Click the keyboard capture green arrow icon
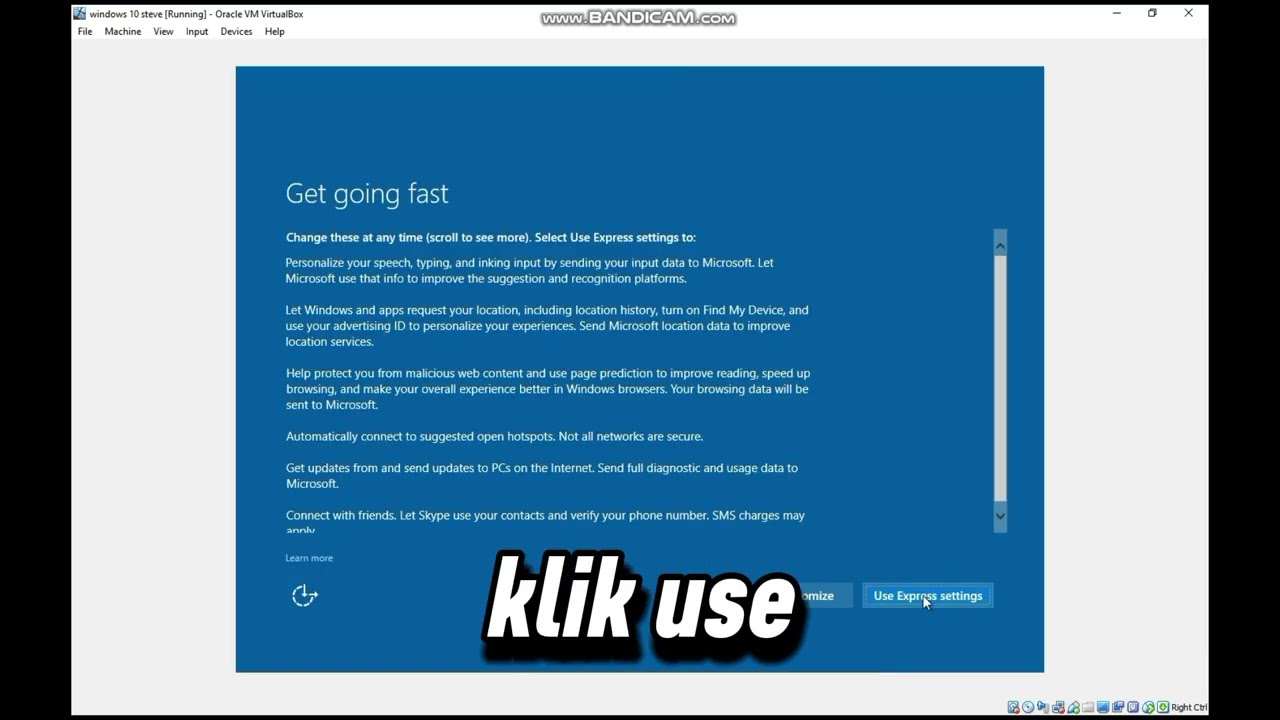 click(1162, 707)
